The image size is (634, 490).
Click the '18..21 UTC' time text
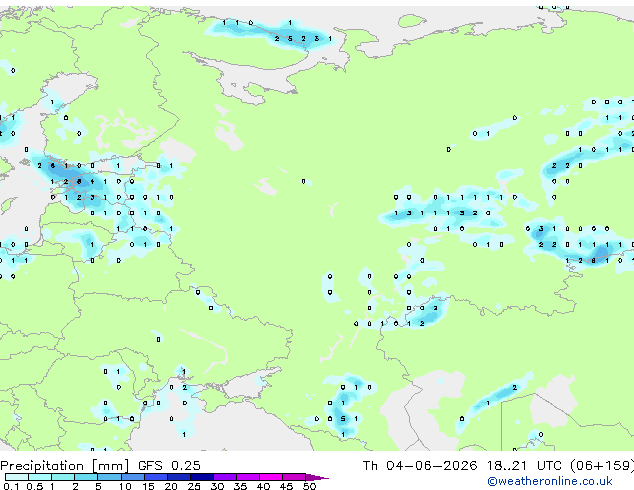[524, 466]
